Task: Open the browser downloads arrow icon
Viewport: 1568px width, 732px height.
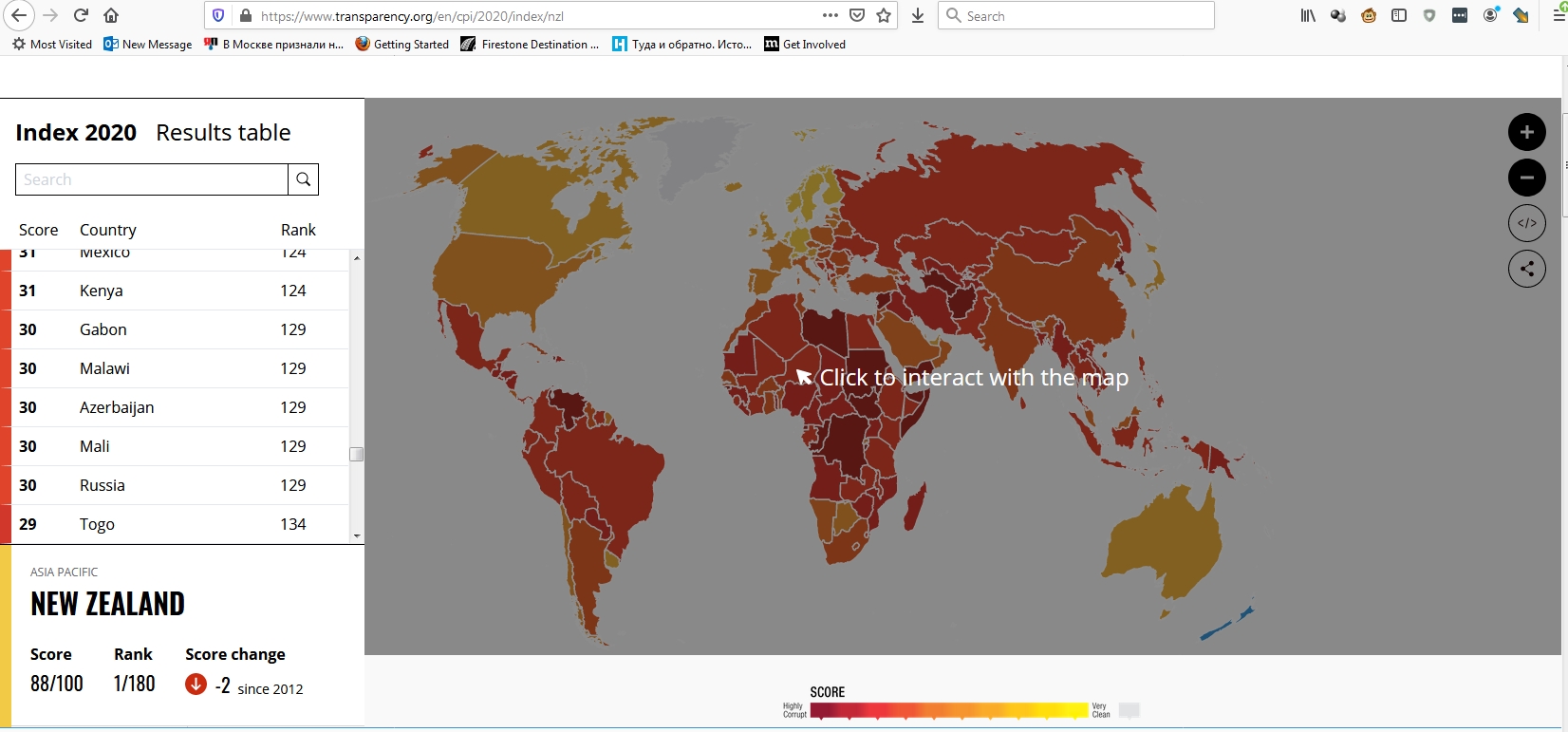Action: click(917, 15)
